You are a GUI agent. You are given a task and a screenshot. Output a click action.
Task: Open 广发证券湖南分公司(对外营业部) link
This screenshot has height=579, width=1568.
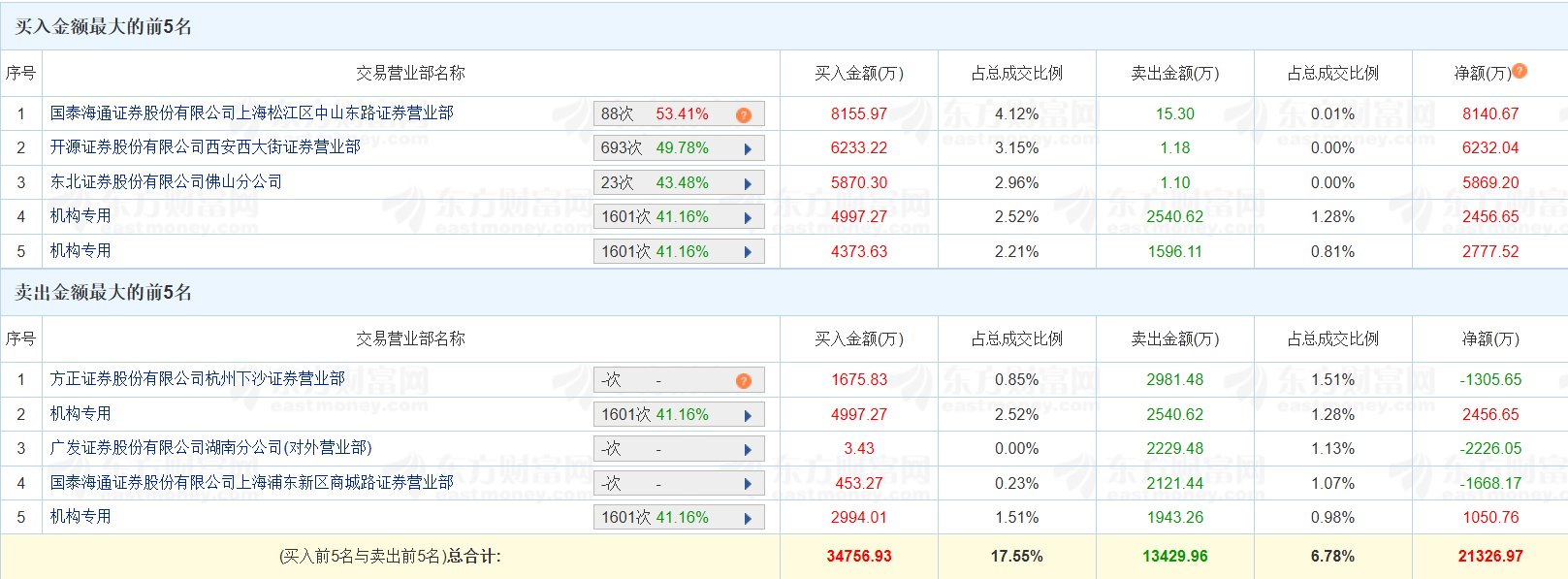(211, 448)
